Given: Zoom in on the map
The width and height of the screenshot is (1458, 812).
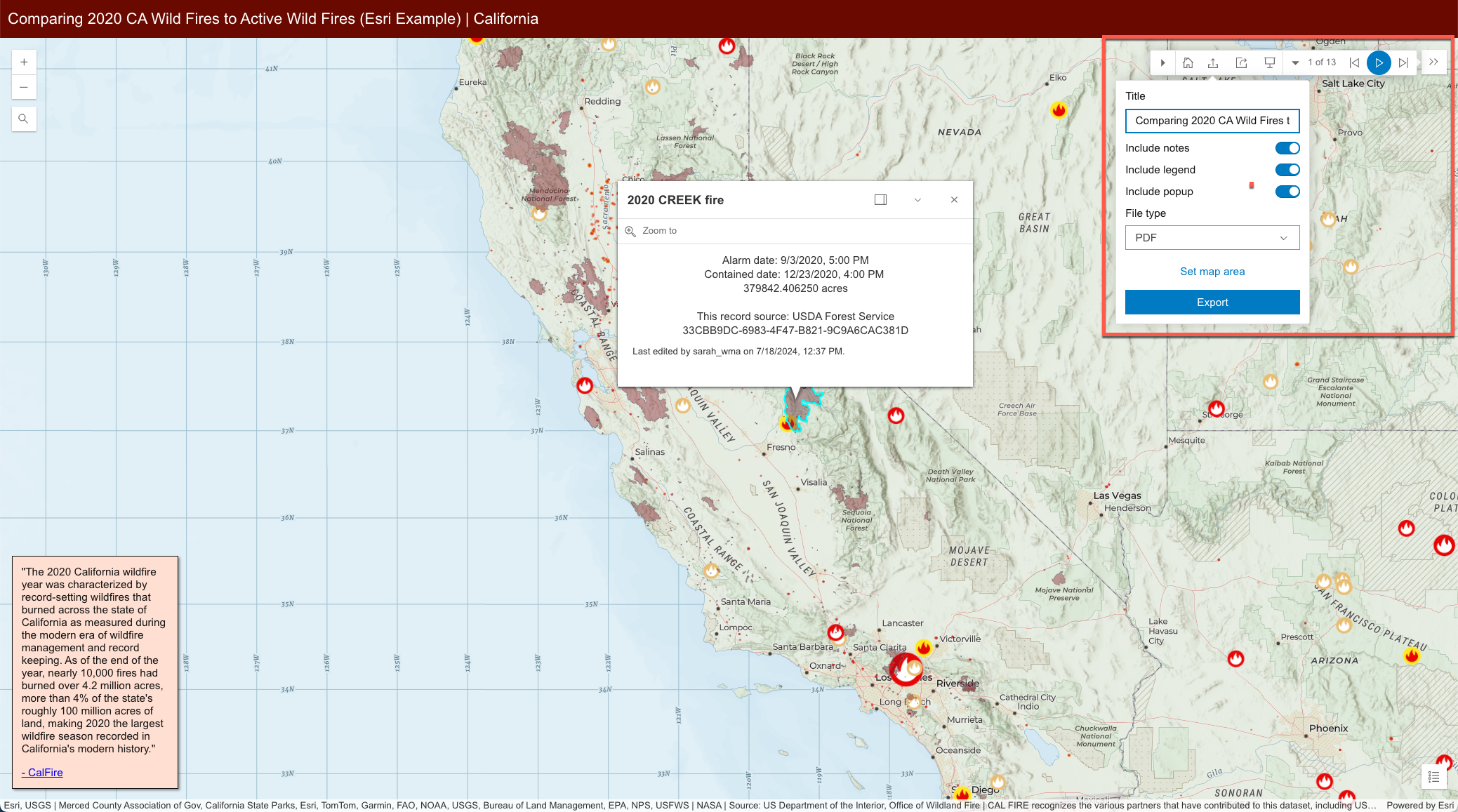Looking at the screenshot, I should pos(24,62).
